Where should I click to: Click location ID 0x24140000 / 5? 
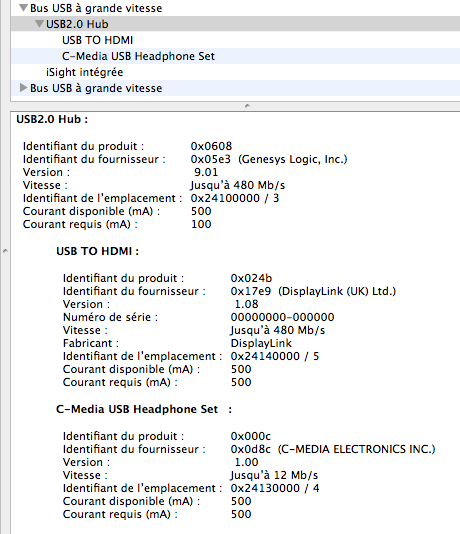[x=275, y=356]
